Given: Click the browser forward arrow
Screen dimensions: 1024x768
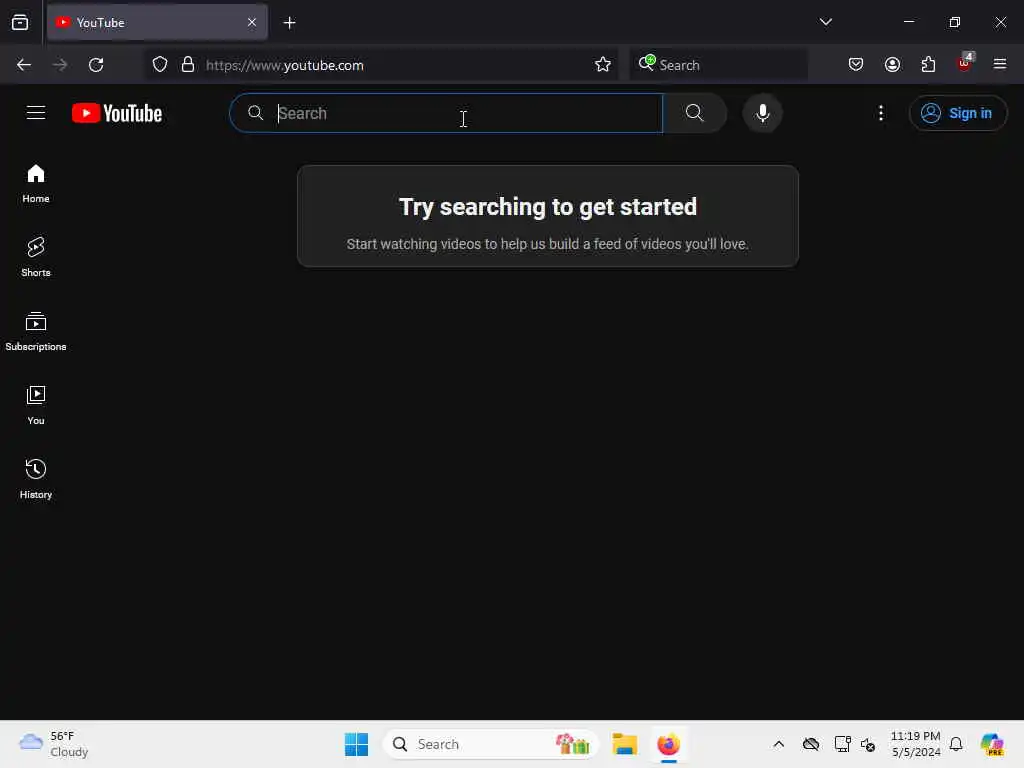Looking at the screenshot, I should coord(60,65).
